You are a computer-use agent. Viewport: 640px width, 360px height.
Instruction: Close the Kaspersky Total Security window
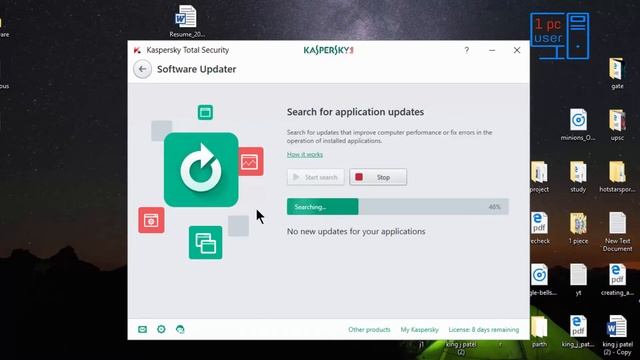pos(517,50)
